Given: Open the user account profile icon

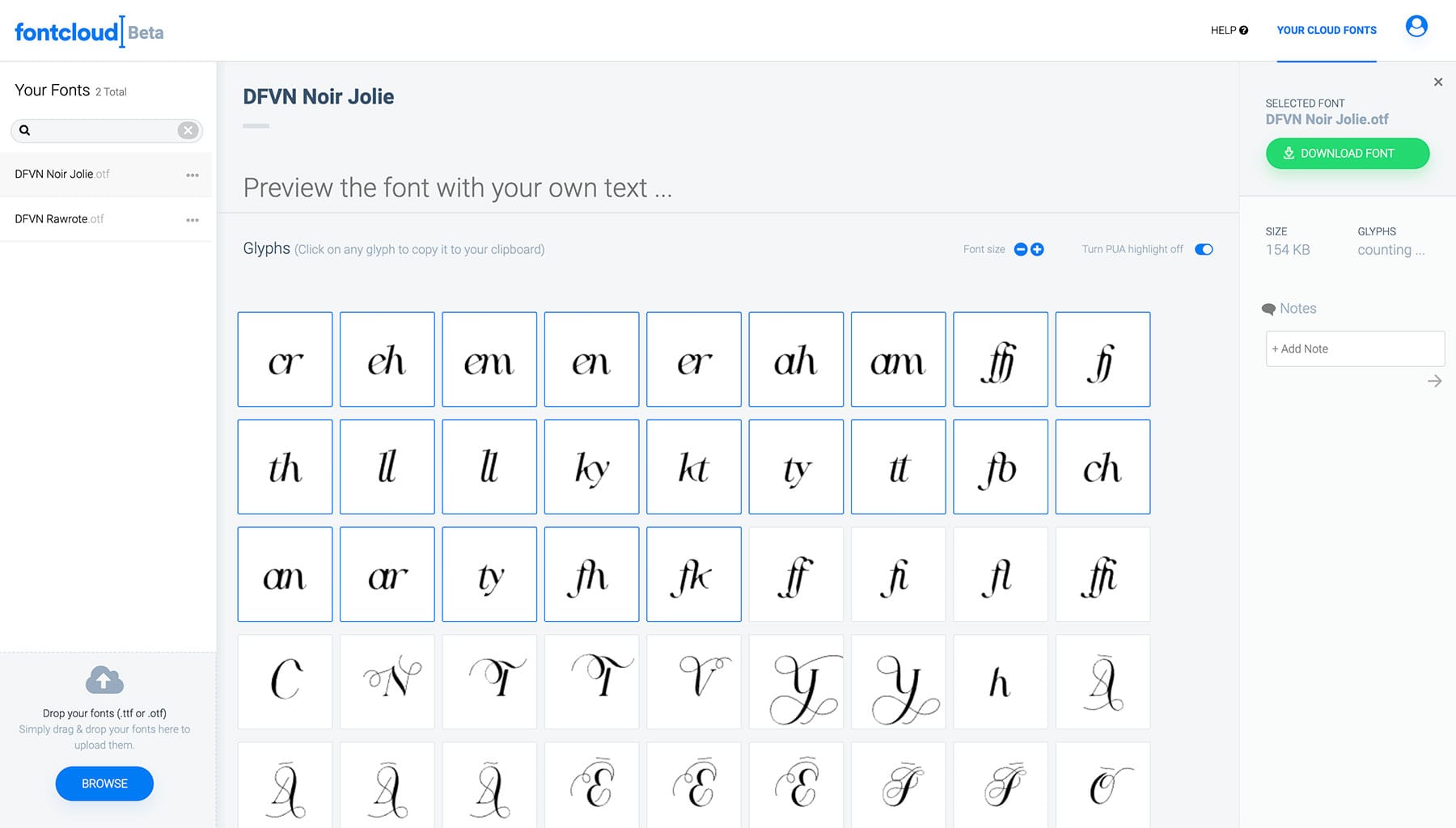Looking at the screenshot, I should pyautogui.click(x=1416, y=27).
